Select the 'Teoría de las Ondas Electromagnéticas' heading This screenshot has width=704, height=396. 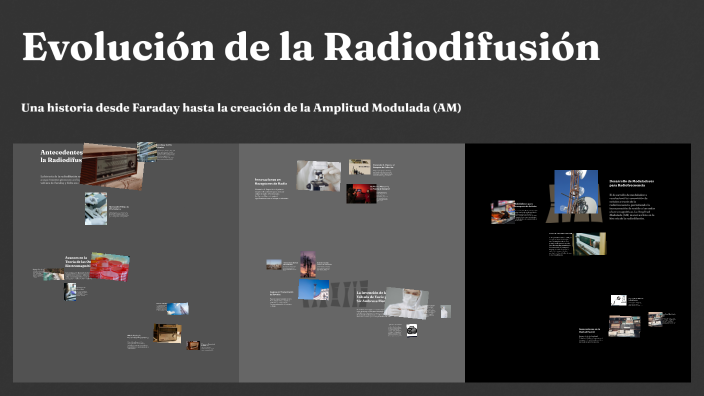[x=77, y=262]
